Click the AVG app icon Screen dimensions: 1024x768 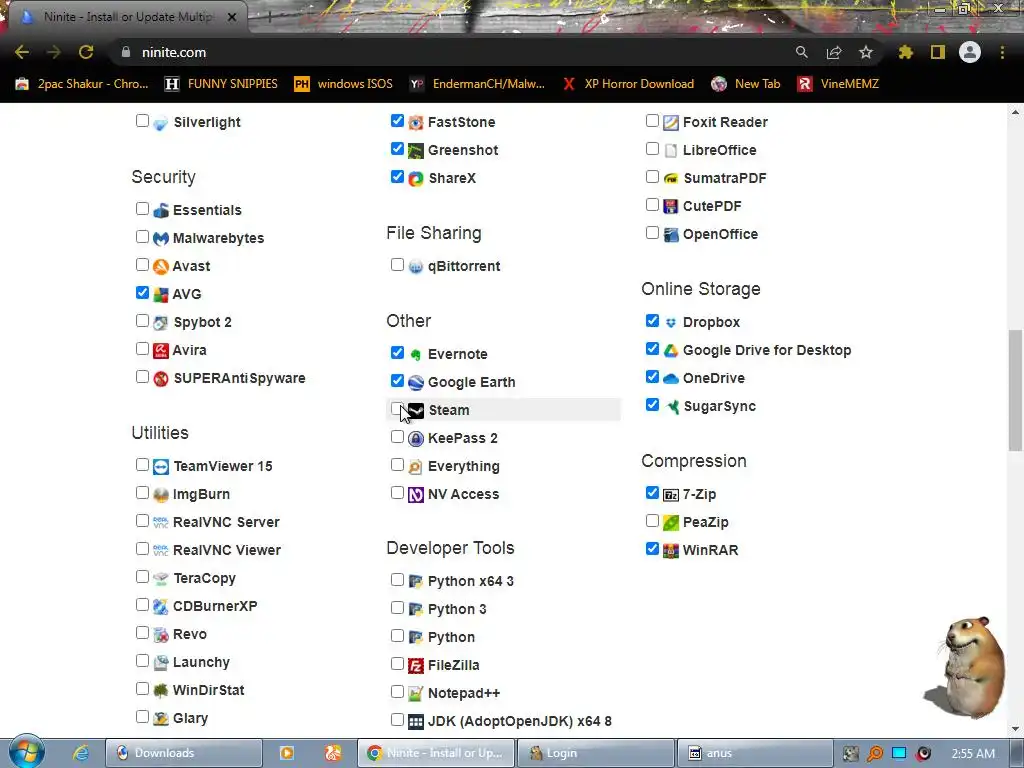pos(161,295)
